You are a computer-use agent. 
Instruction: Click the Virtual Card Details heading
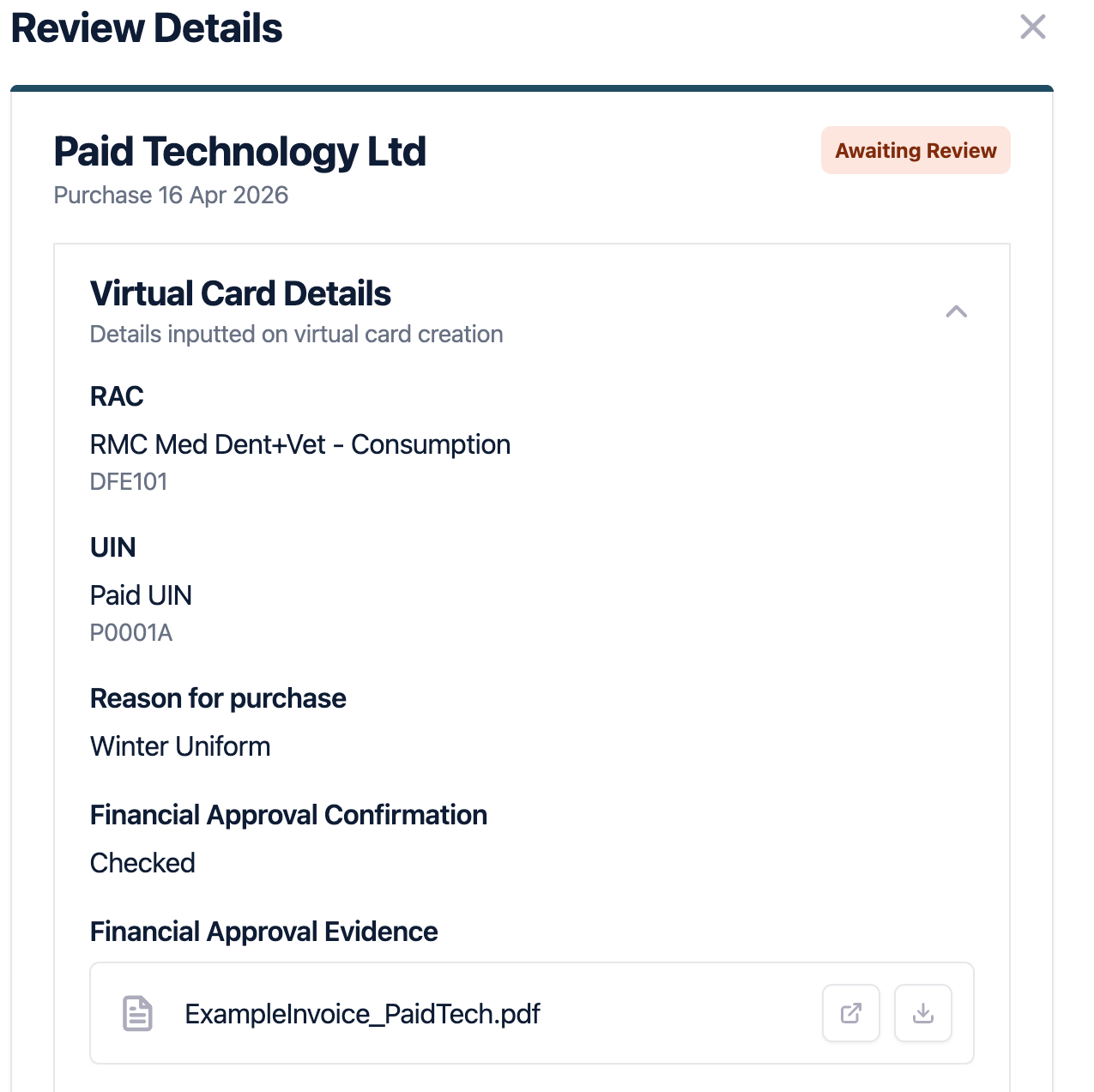tap(240, 293)
